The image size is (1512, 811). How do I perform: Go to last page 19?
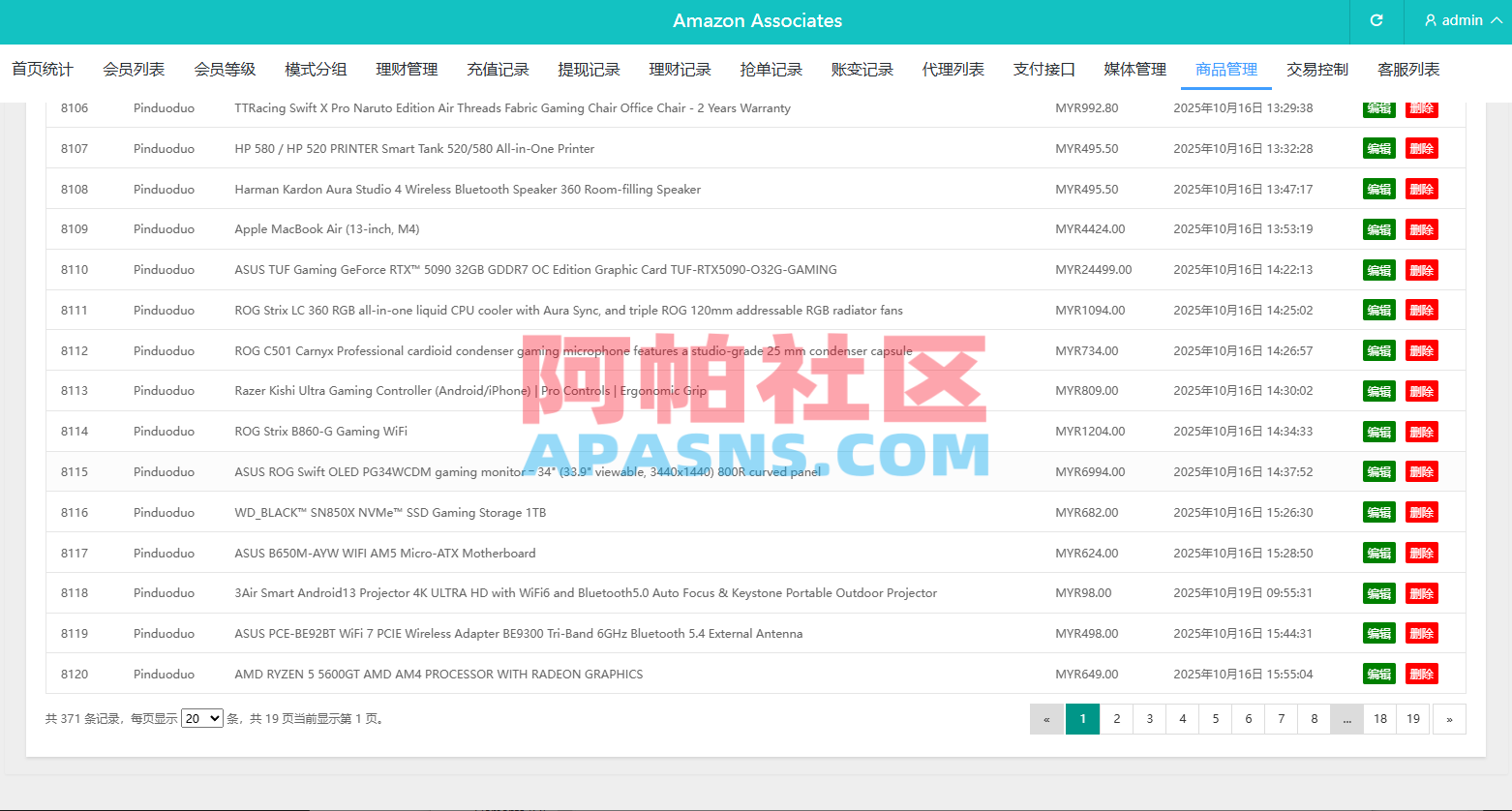click(x=1413, y=719)
